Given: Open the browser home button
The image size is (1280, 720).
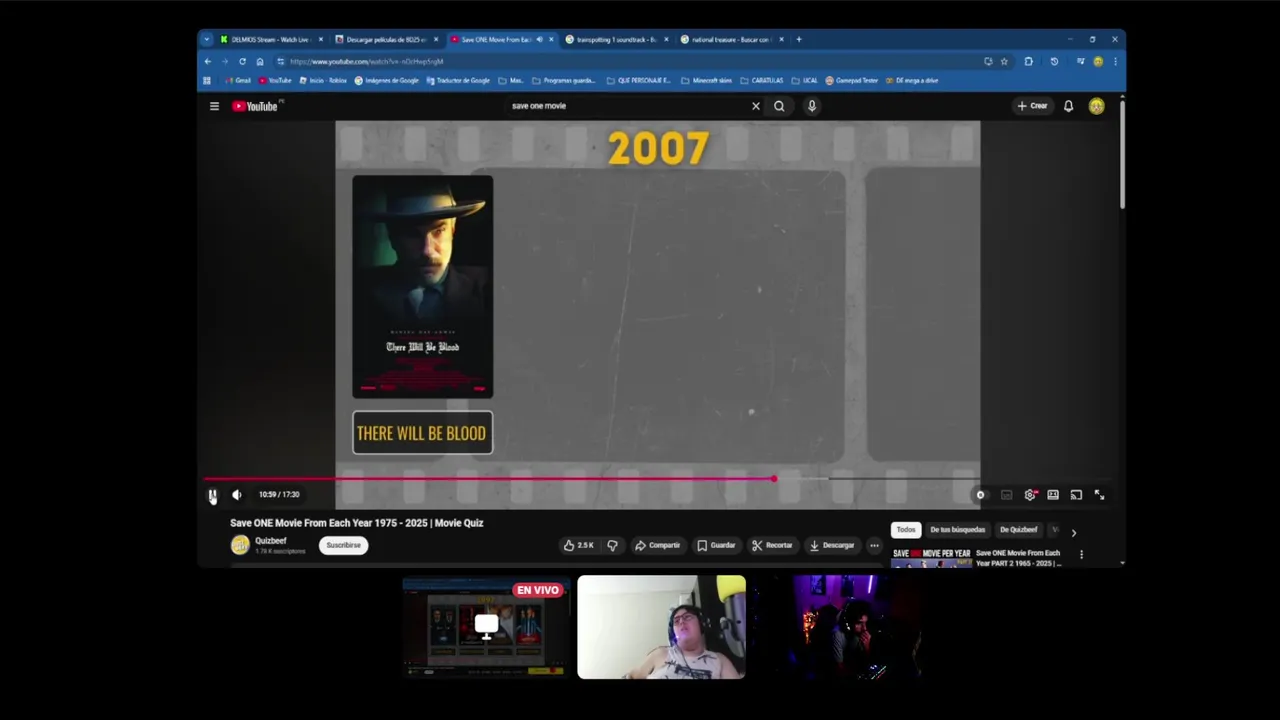Looking at the screenshot, I should click(260, 61).
